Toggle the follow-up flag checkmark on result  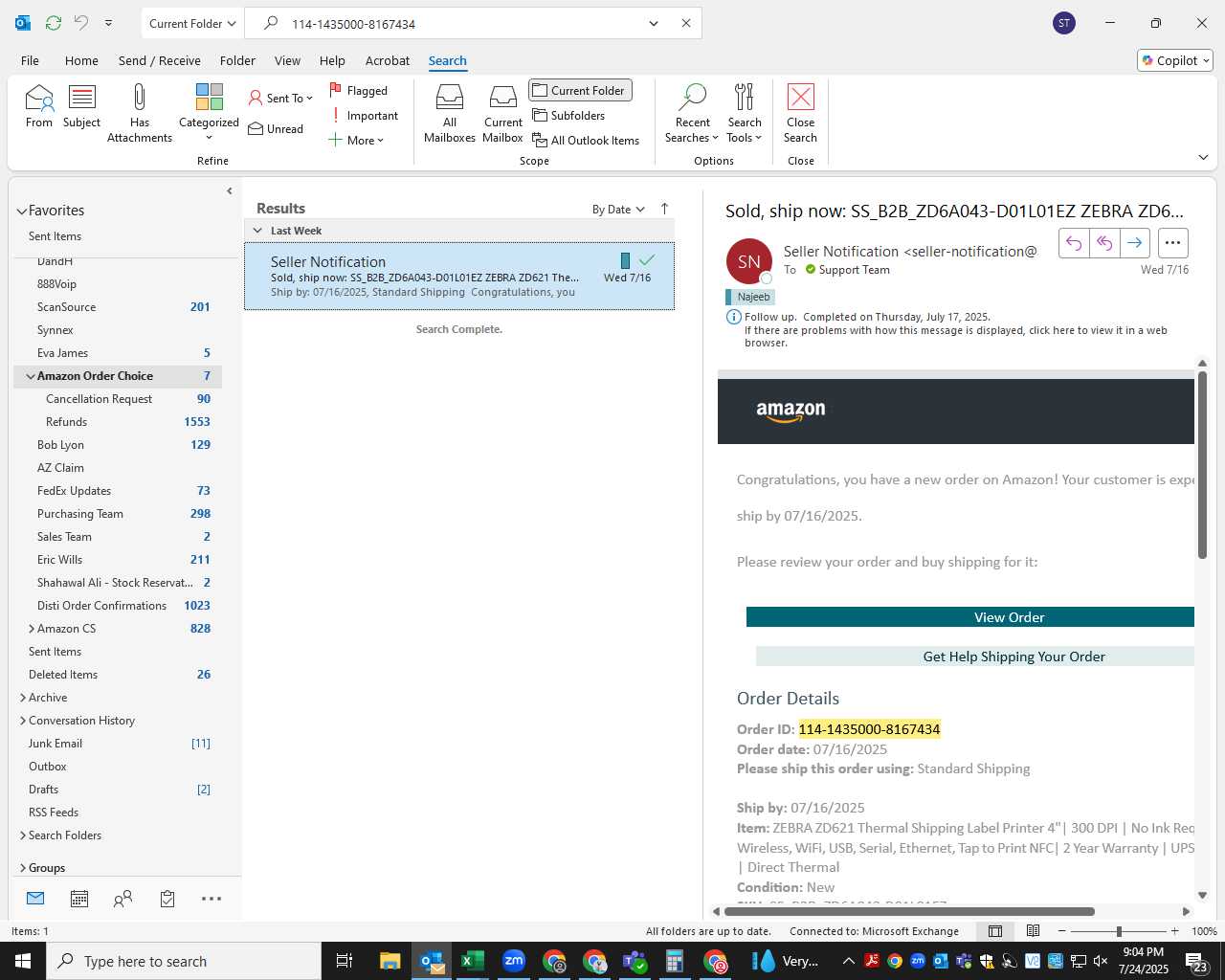pyautogui.click(x=647, y=260)
